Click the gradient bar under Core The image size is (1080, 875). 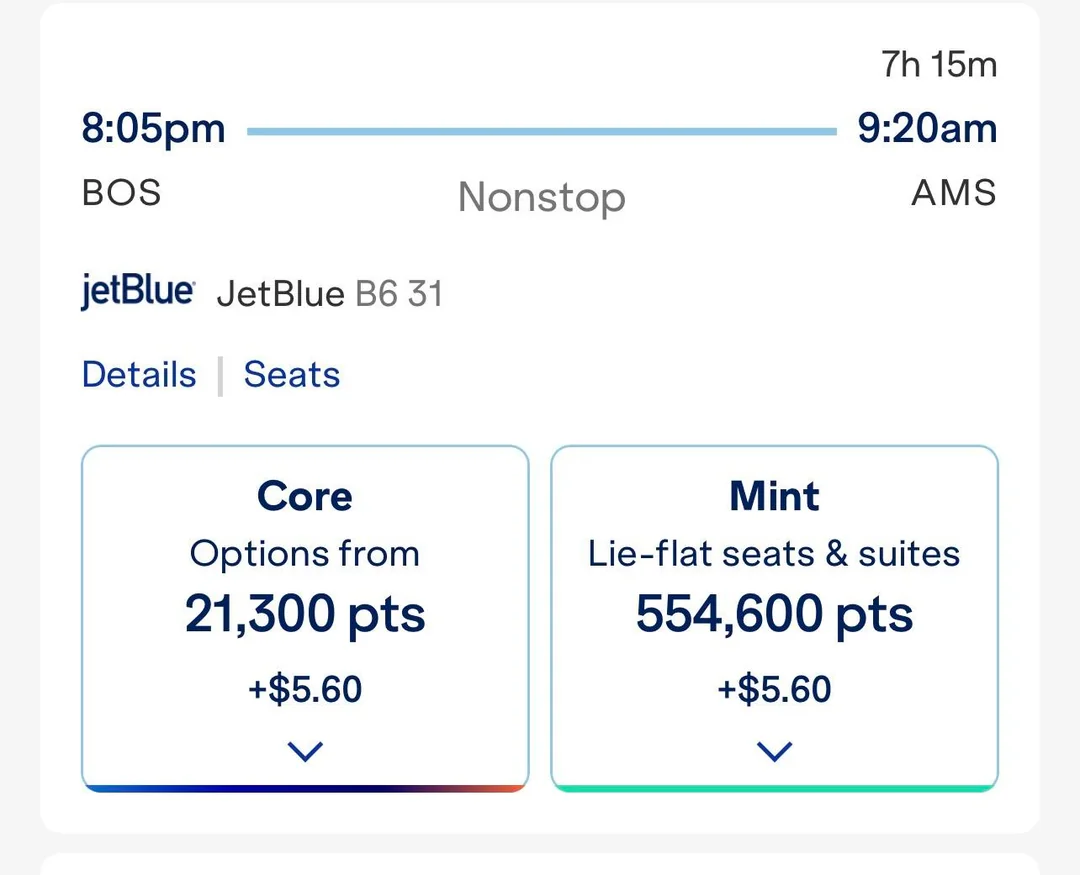[305, 788]
